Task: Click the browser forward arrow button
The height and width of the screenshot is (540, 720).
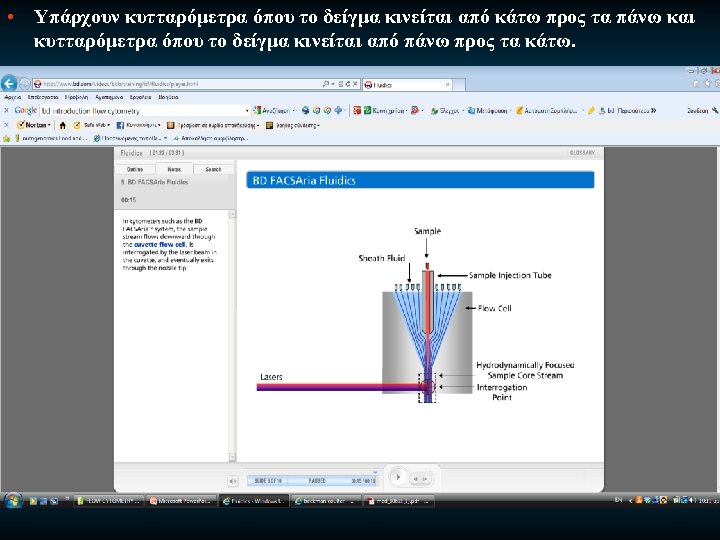Action: pyautogui.click(x=25, y=84)
